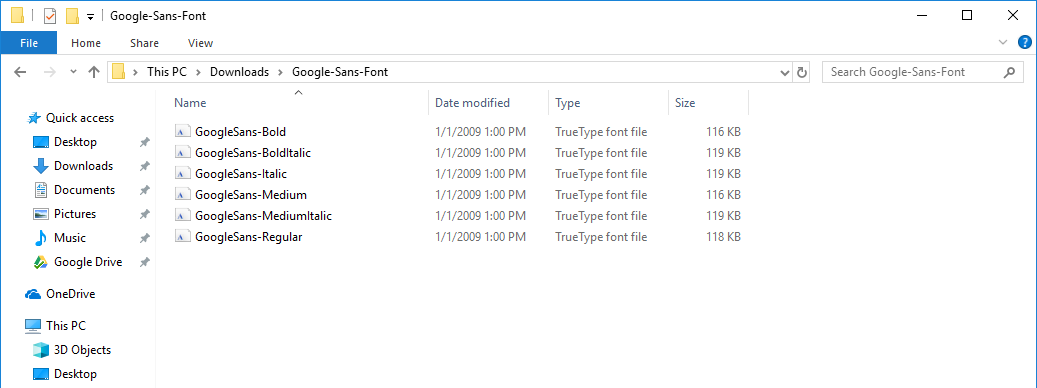Refresh the current folder view
1037x388 pixels.
(802, 72)
